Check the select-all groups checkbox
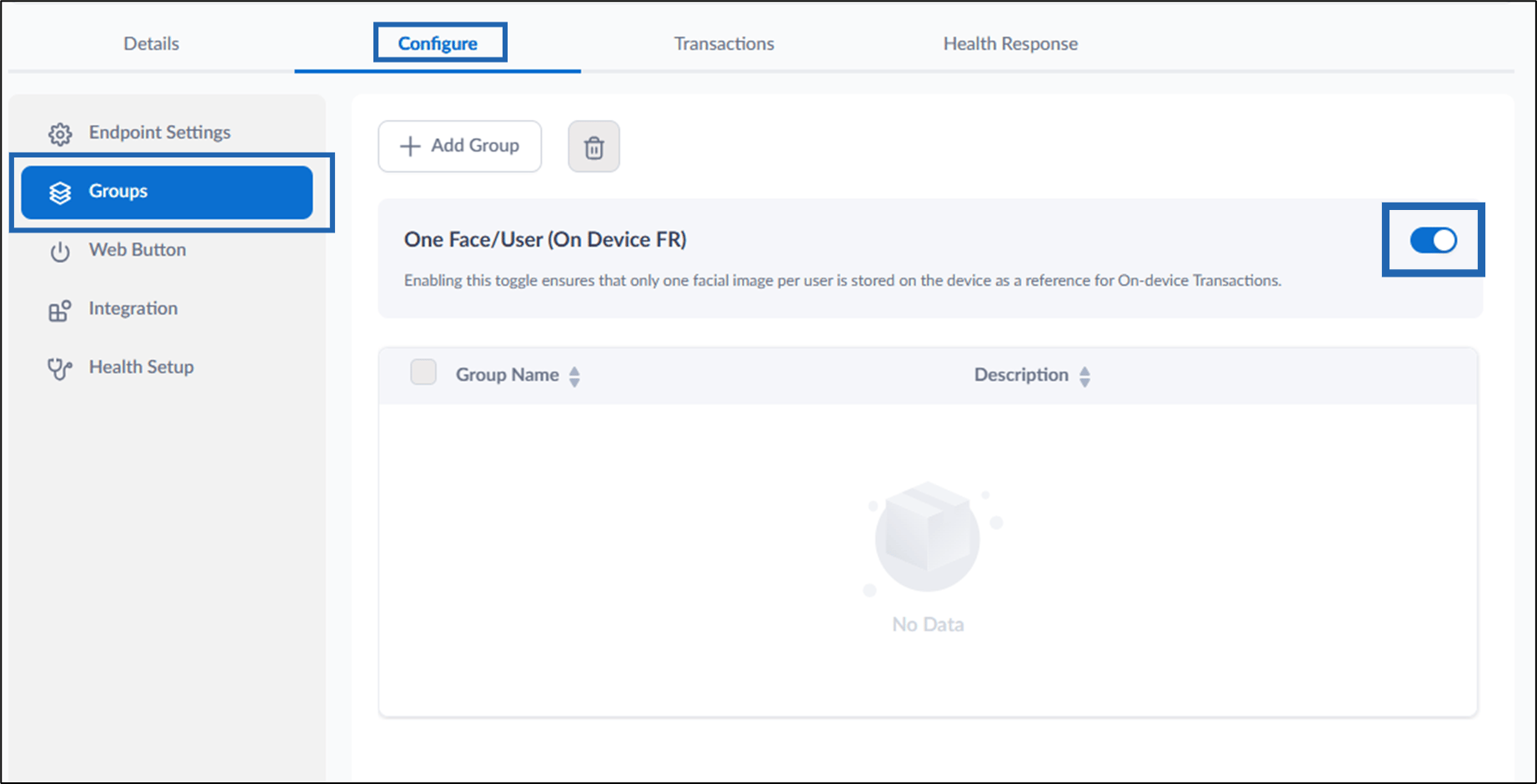The width and height of the screenshot is (1537, 784). (x=423, y=372)
